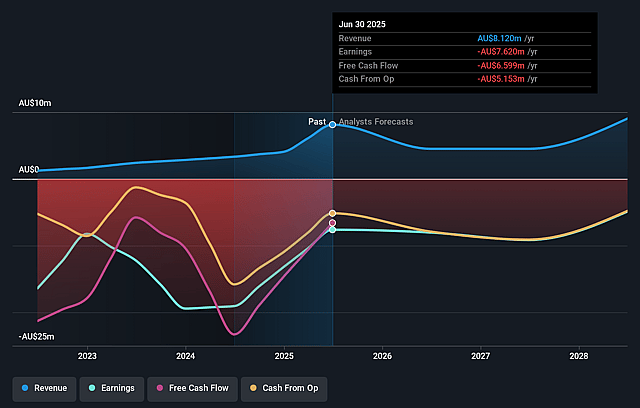Click the 2024 x-axis label
The height and width of the screenshot is (408, 640).
(185, 356)
